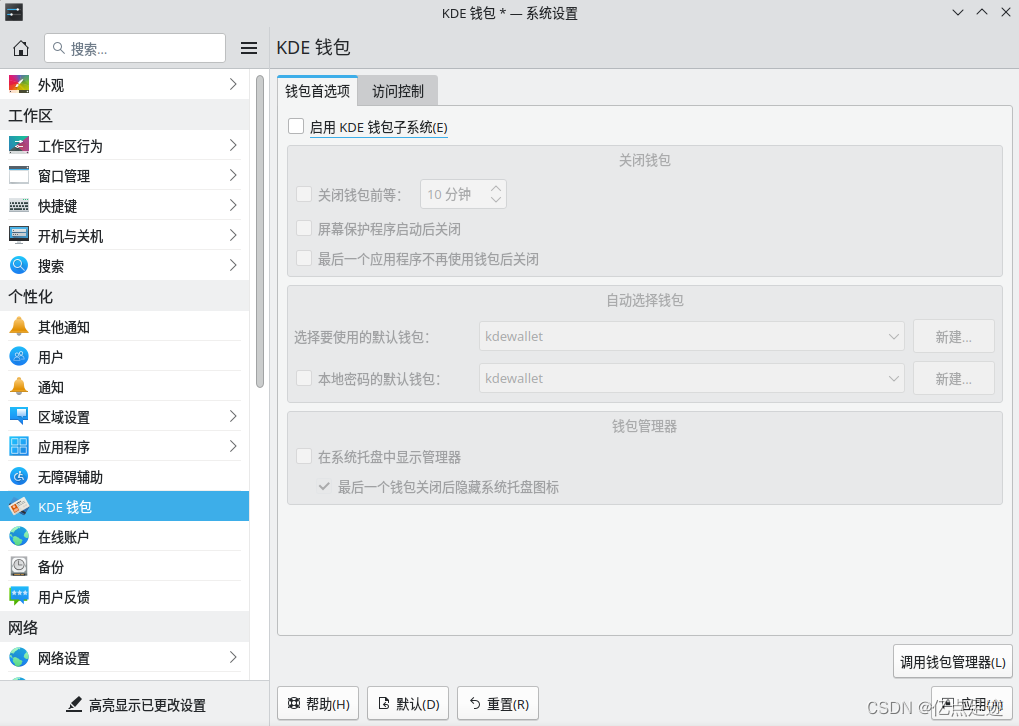Click the 帮助(H) button
The width and height of the screenshot is (1019, 726).
[318, 704]
